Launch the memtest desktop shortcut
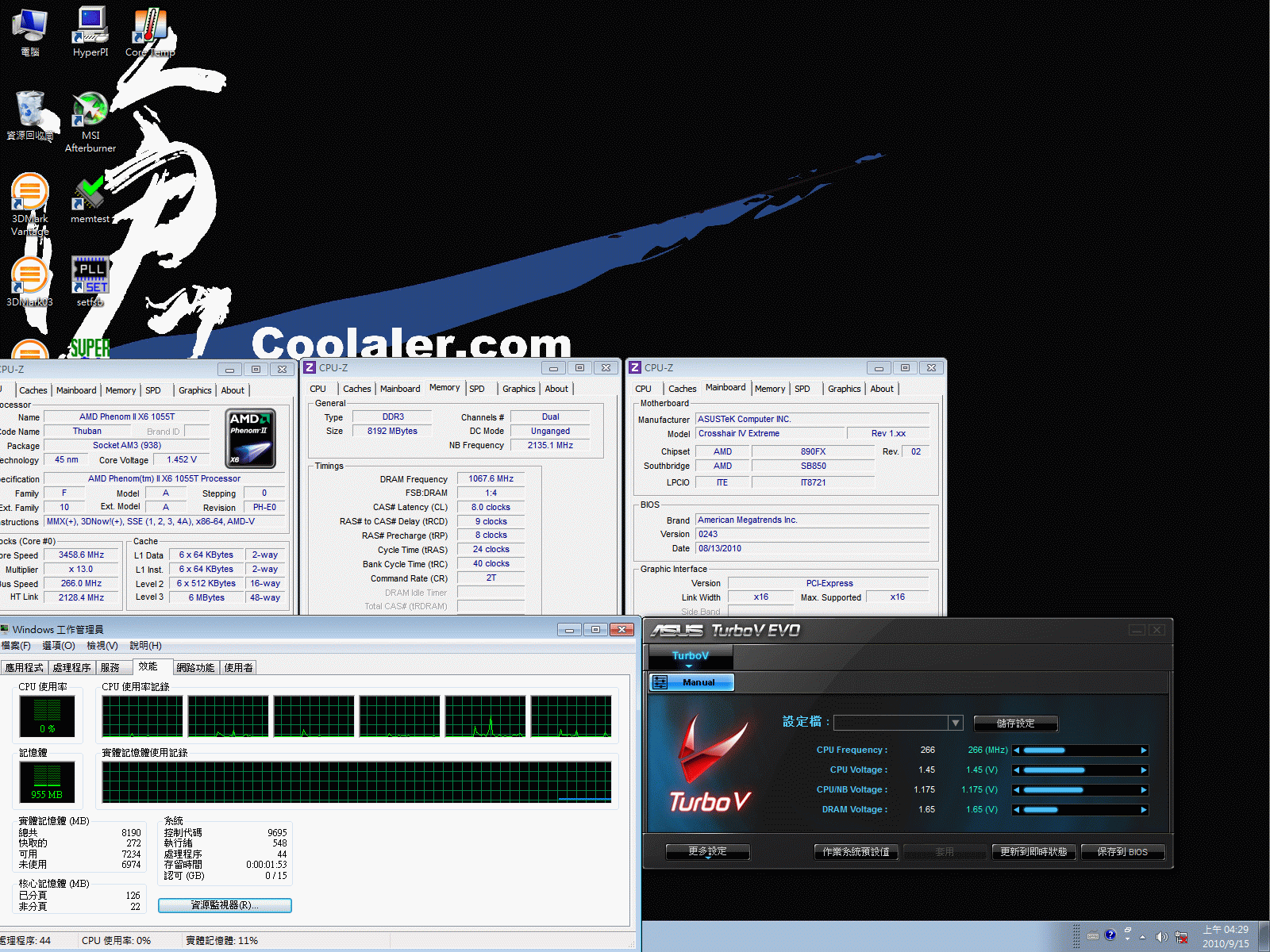 coord(90,200)
